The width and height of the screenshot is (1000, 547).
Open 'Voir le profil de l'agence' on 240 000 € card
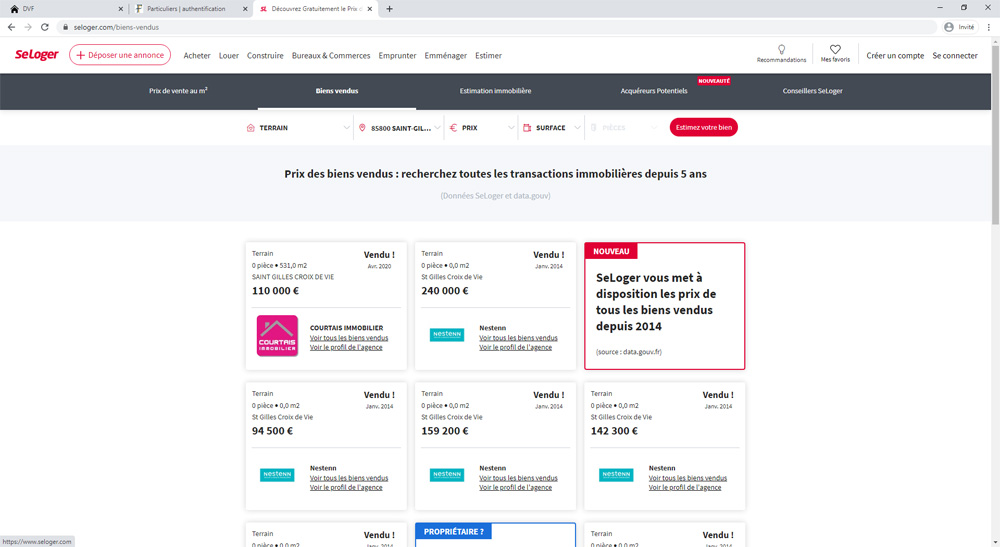515,347
